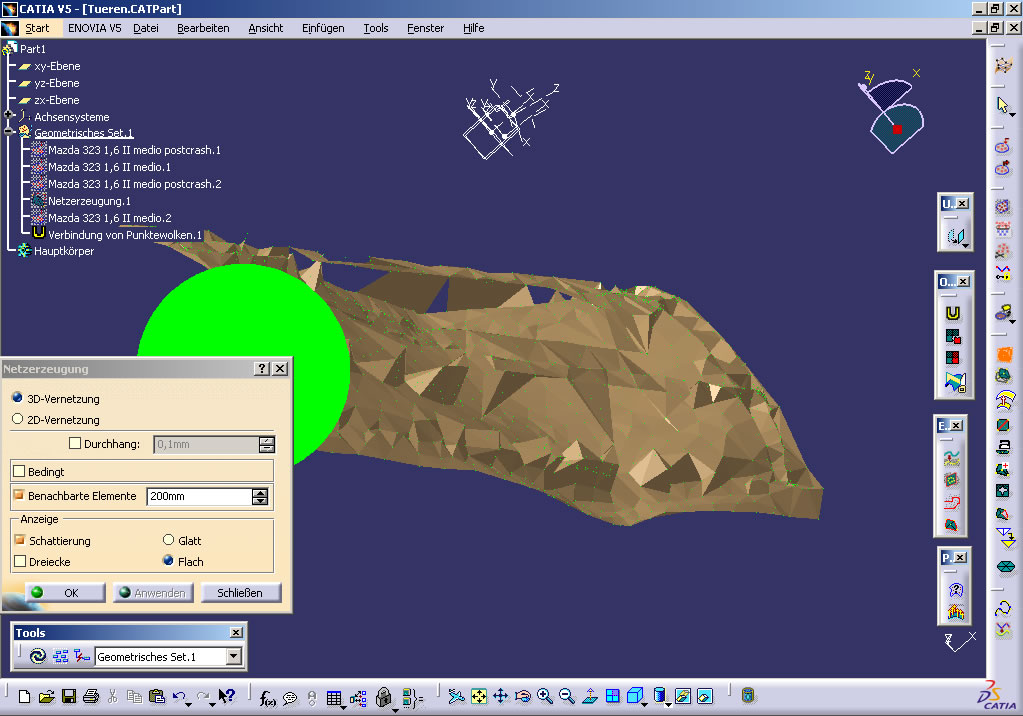Open the Datei menu

145,28
